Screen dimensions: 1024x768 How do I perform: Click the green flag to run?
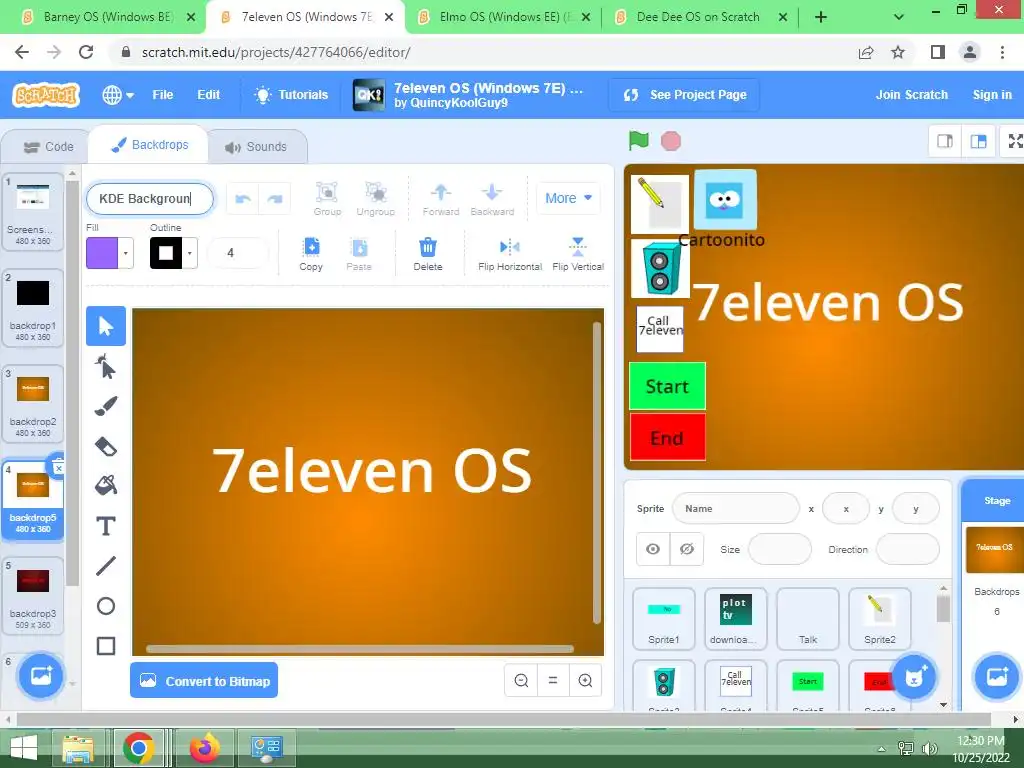pyautogui.click(x=638, y=140)
